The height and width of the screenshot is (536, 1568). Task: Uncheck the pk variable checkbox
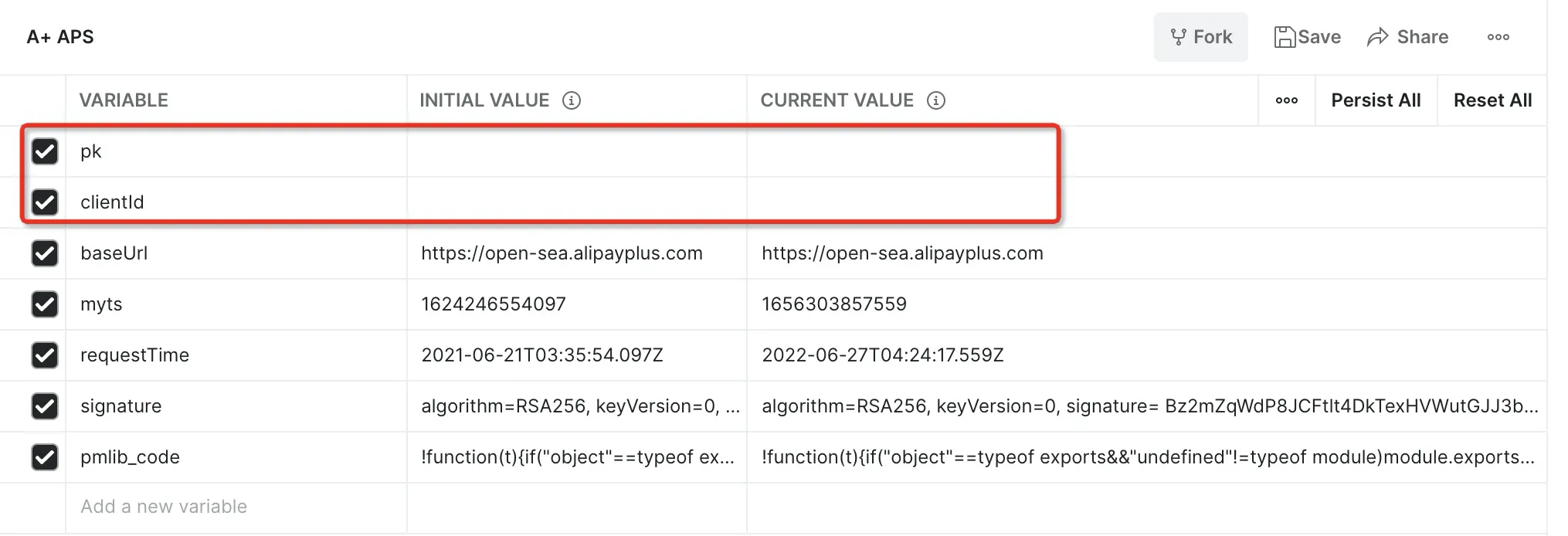coord(45,151)
